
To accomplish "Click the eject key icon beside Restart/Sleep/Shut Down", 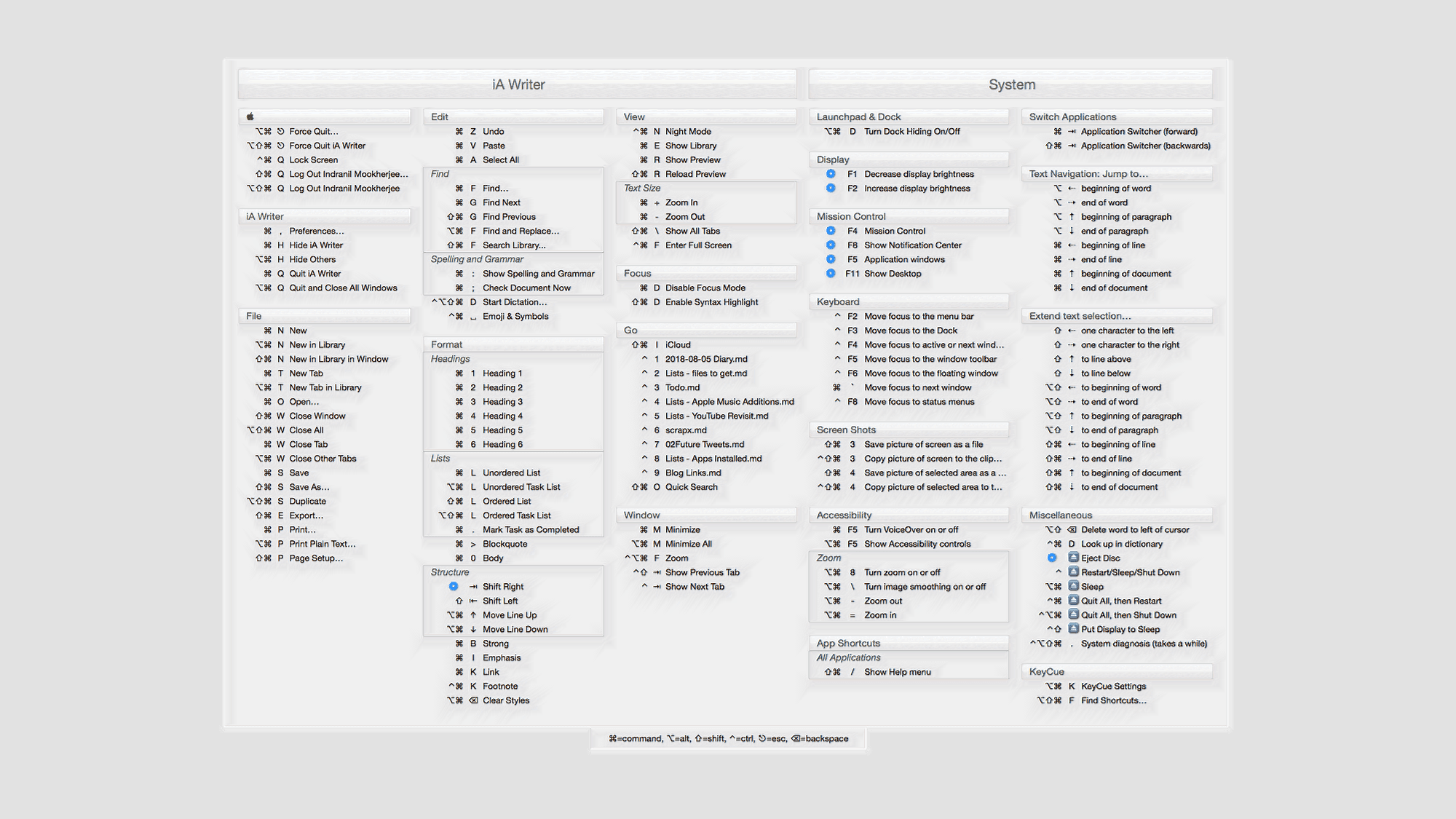I will (1073, 572).
